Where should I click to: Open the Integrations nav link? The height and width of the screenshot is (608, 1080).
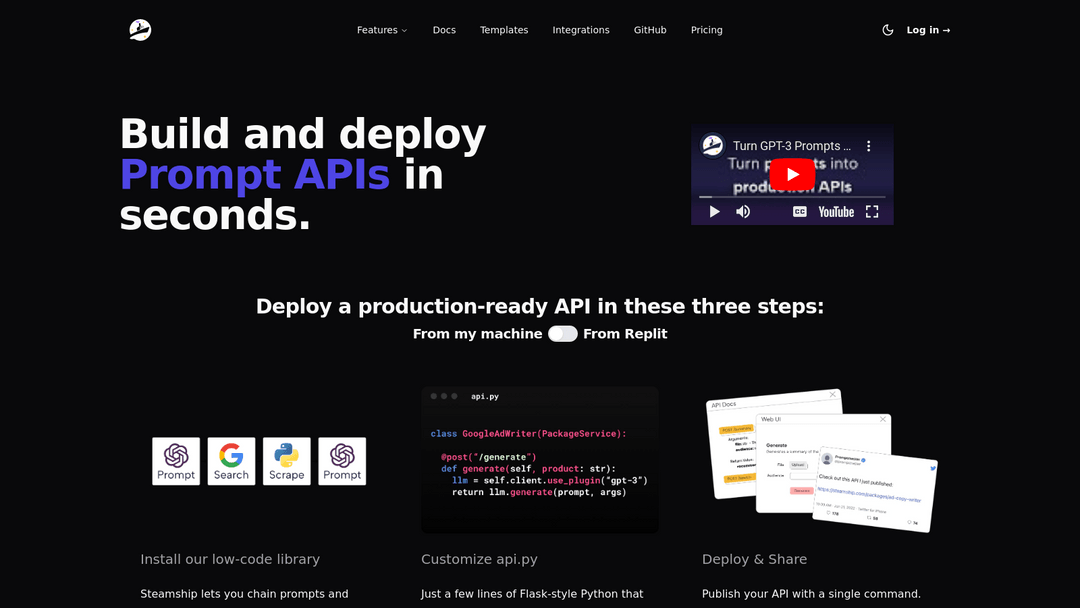(581, 30)
